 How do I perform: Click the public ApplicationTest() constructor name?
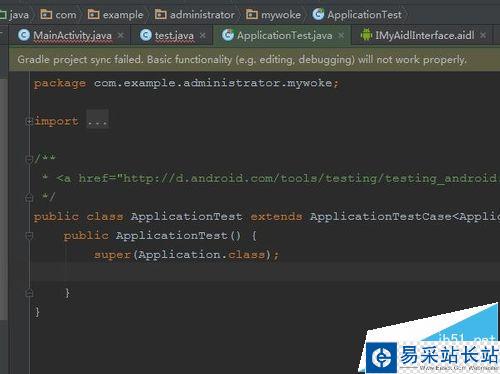(x=172, y=235)
